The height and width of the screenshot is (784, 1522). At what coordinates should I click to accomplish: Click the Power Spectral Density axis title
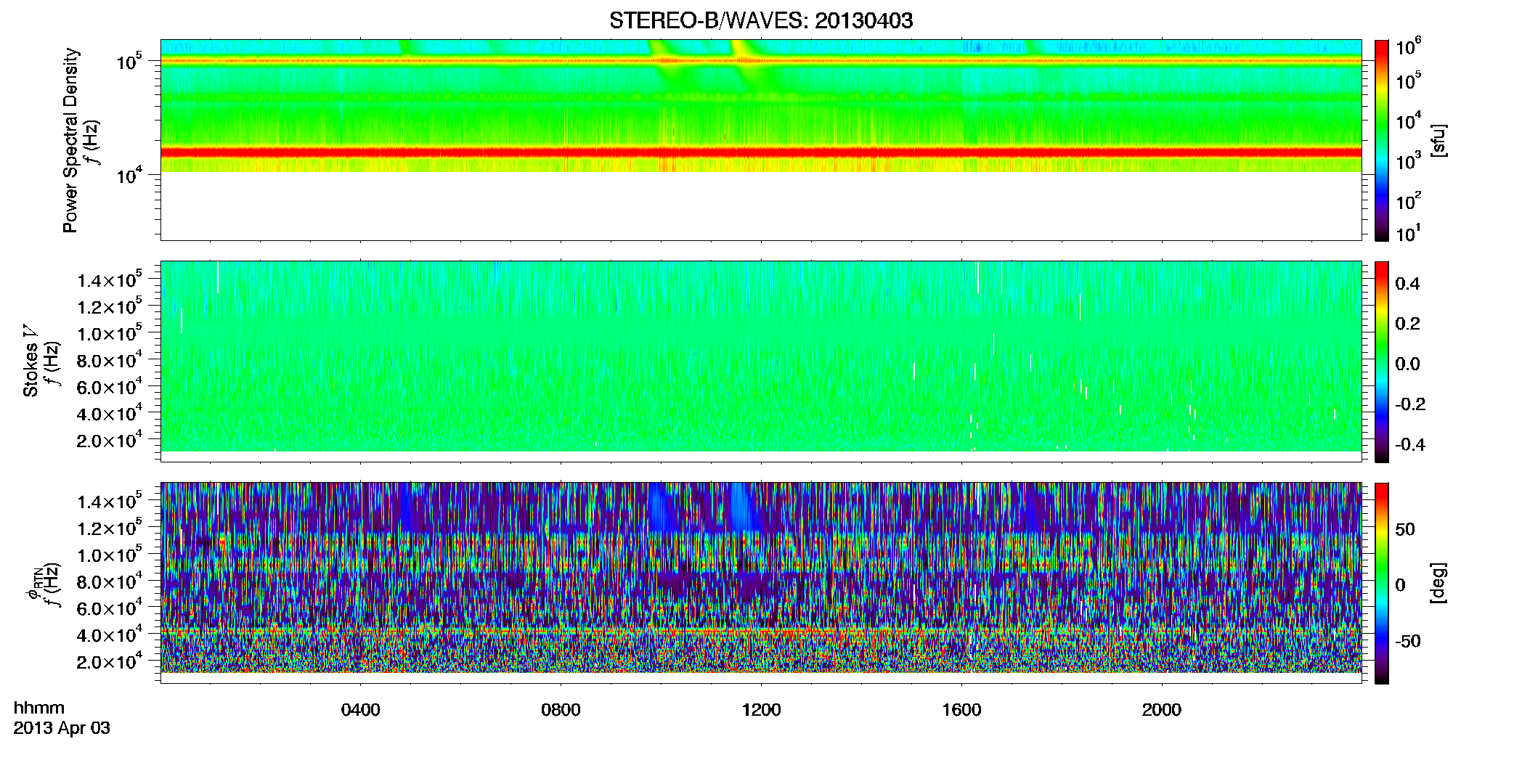click(70, 140)
